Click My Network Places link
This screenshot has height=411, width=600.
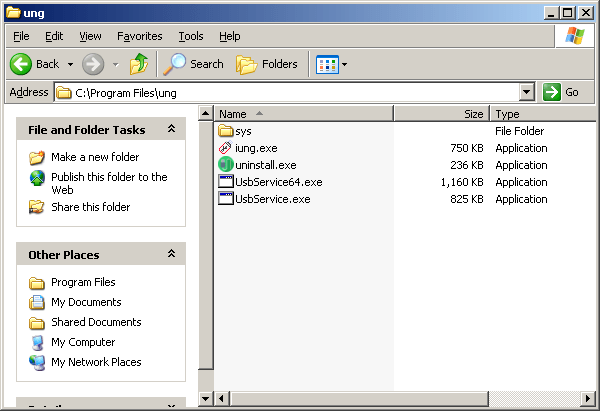[x=96, y=362]
